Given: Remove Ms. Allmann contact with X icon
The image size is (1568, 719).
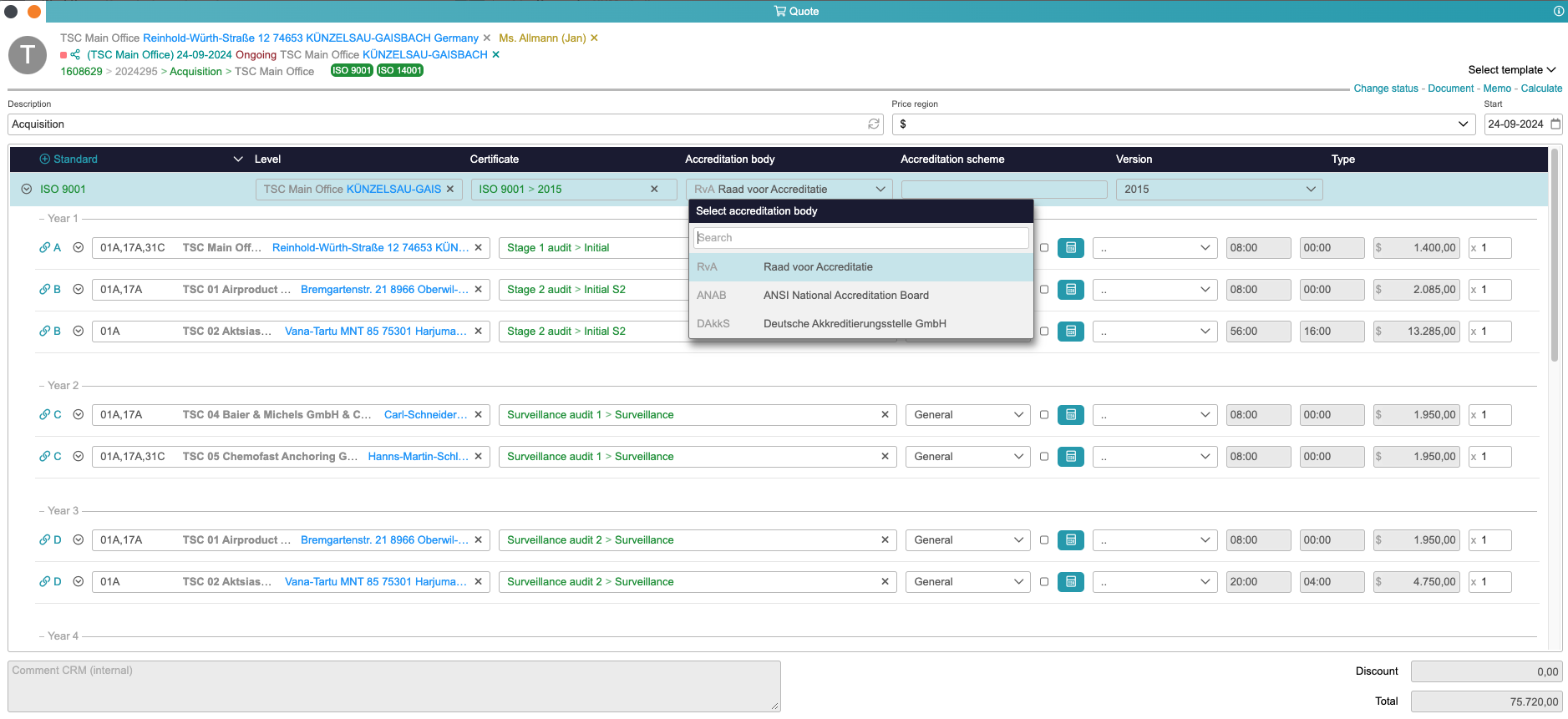Looking at the screenshot, I should [594, 38].
